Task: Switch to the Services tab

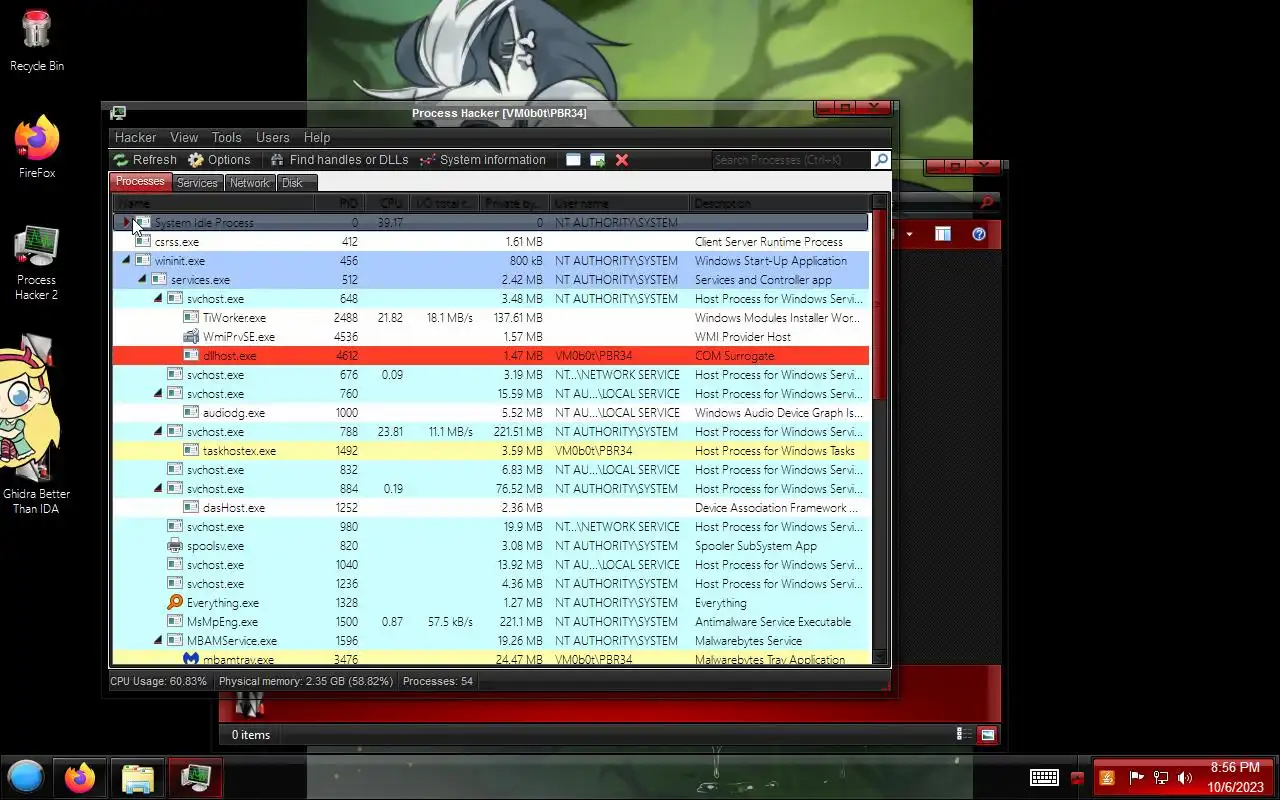Action: pyautogui.click(x=197, y=183)
